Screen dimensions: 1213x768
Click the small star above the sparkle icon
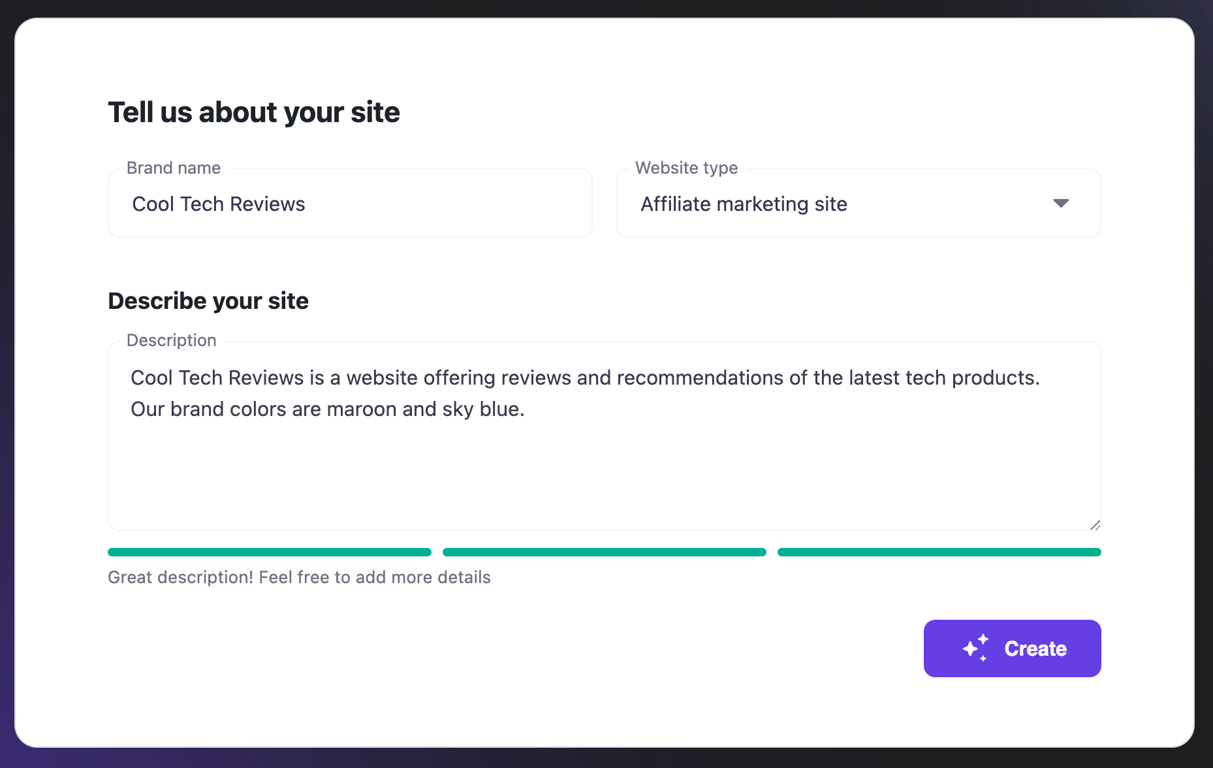(x=983, y=638)
